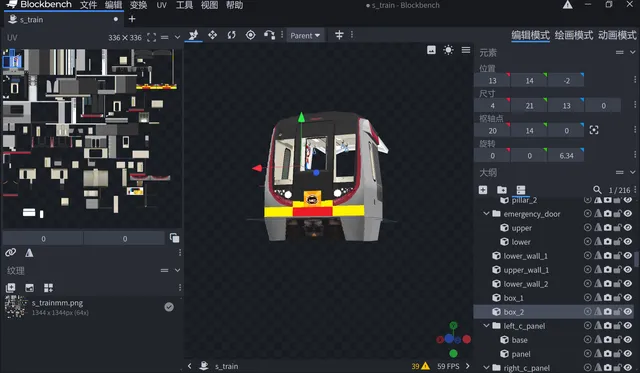The image size is (640, 373).
Task: Open the Parent transform space dropdown
Action: pos(305,36)
